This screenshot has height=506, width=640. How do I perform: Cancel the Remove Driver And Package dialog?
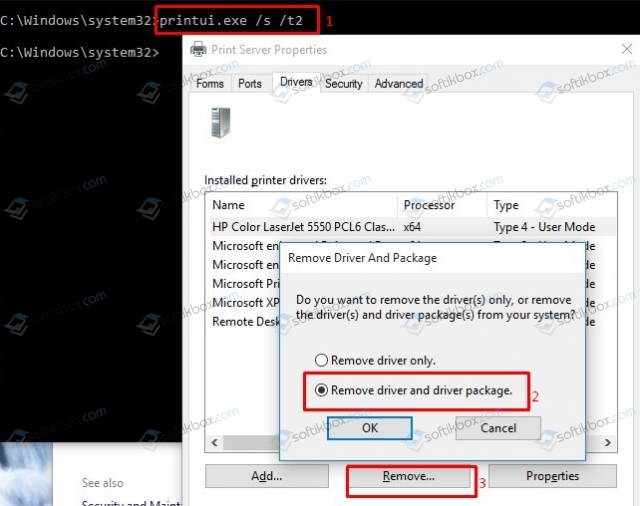point(498,428)
